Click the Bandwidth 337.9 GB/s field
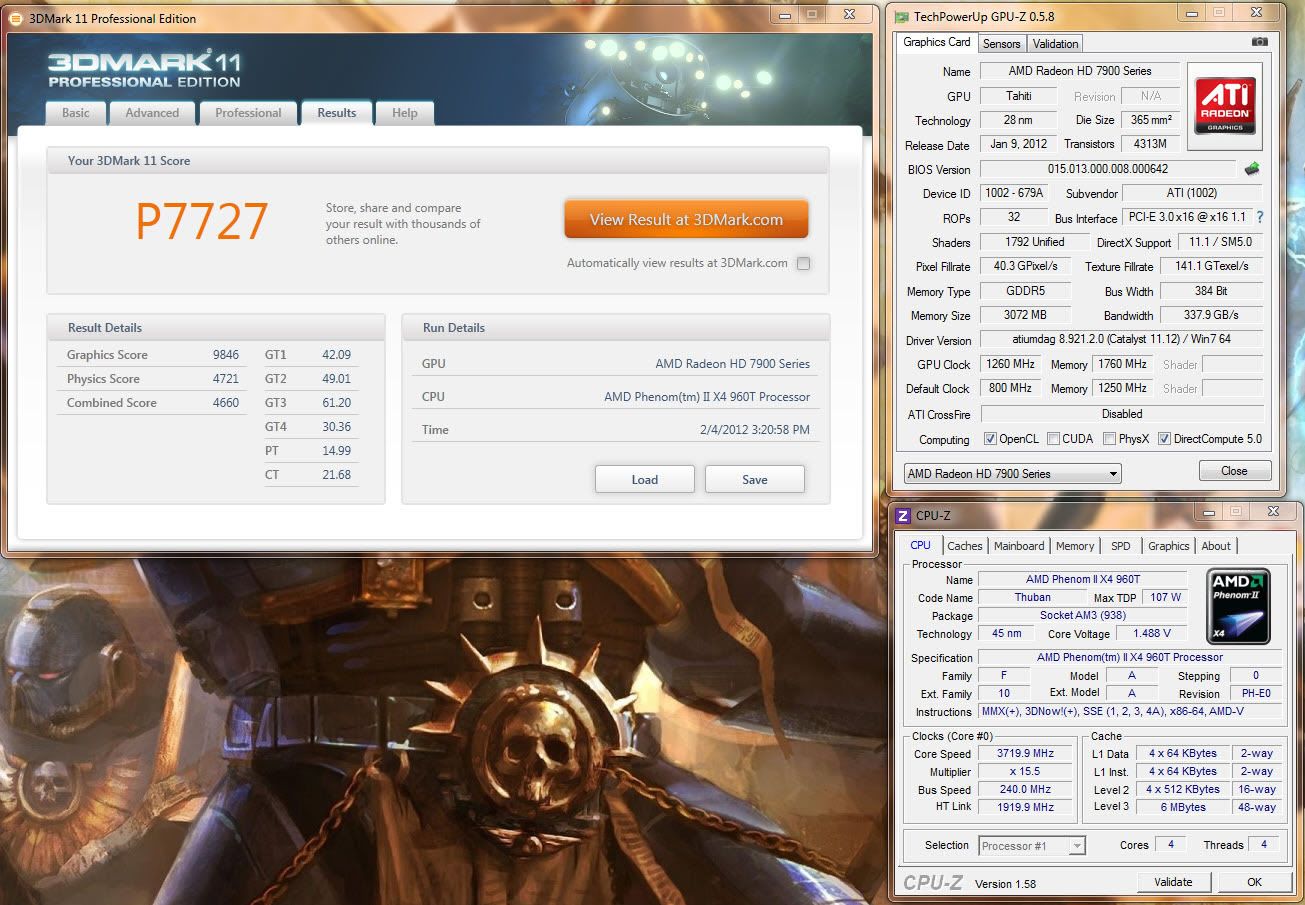This screenshot has width=1305, height=905. (1210, 315)
